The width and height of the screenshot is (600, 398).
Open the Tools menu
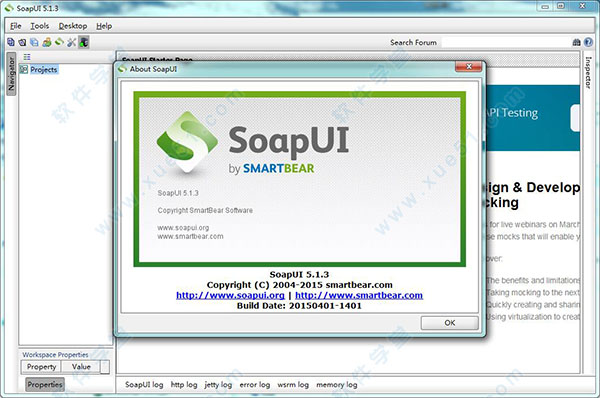(x=40, y=26)
